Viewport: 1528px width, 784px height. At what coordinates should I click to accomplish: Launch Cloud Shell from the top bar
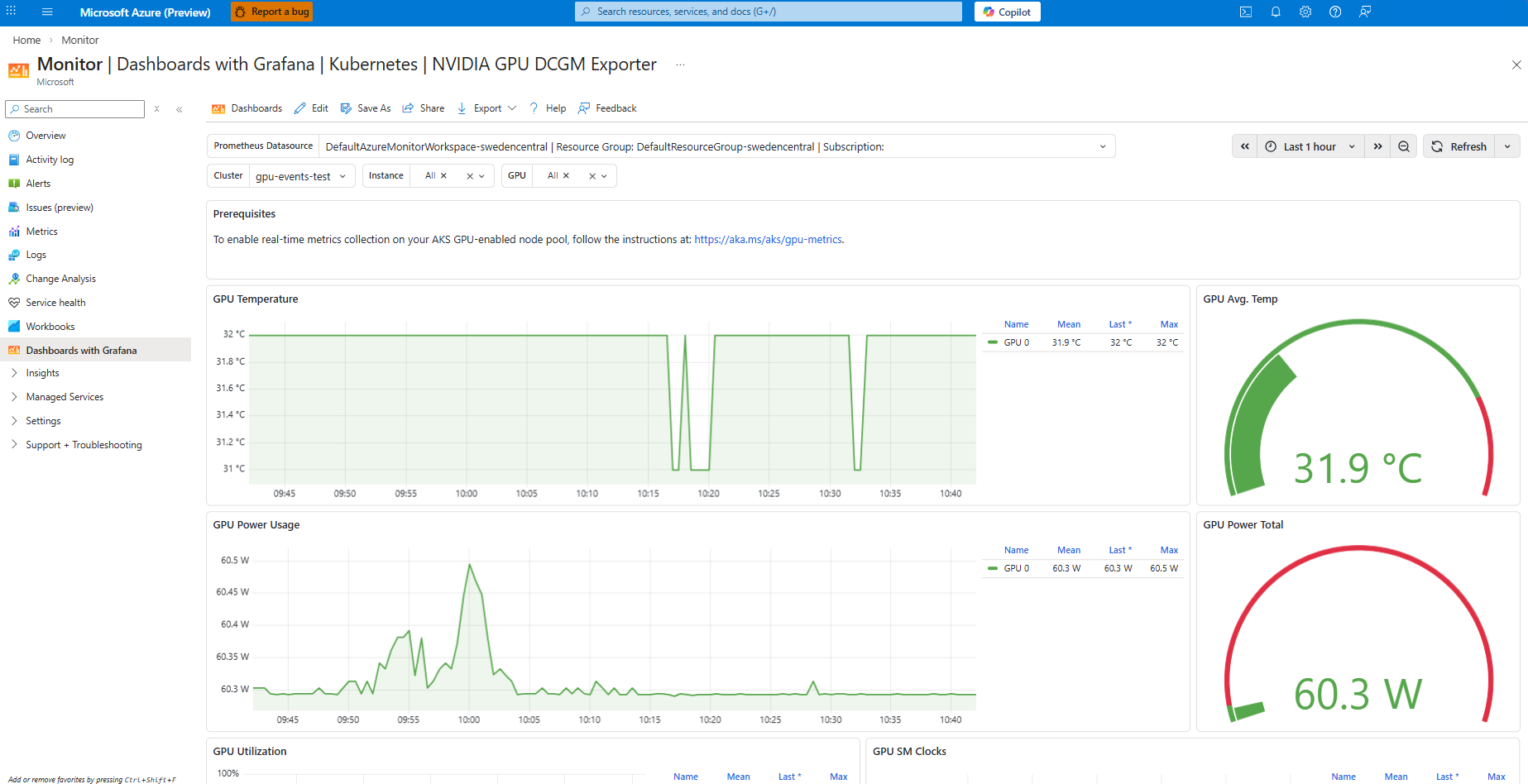pyautogui.click(x=1246, y=12)
